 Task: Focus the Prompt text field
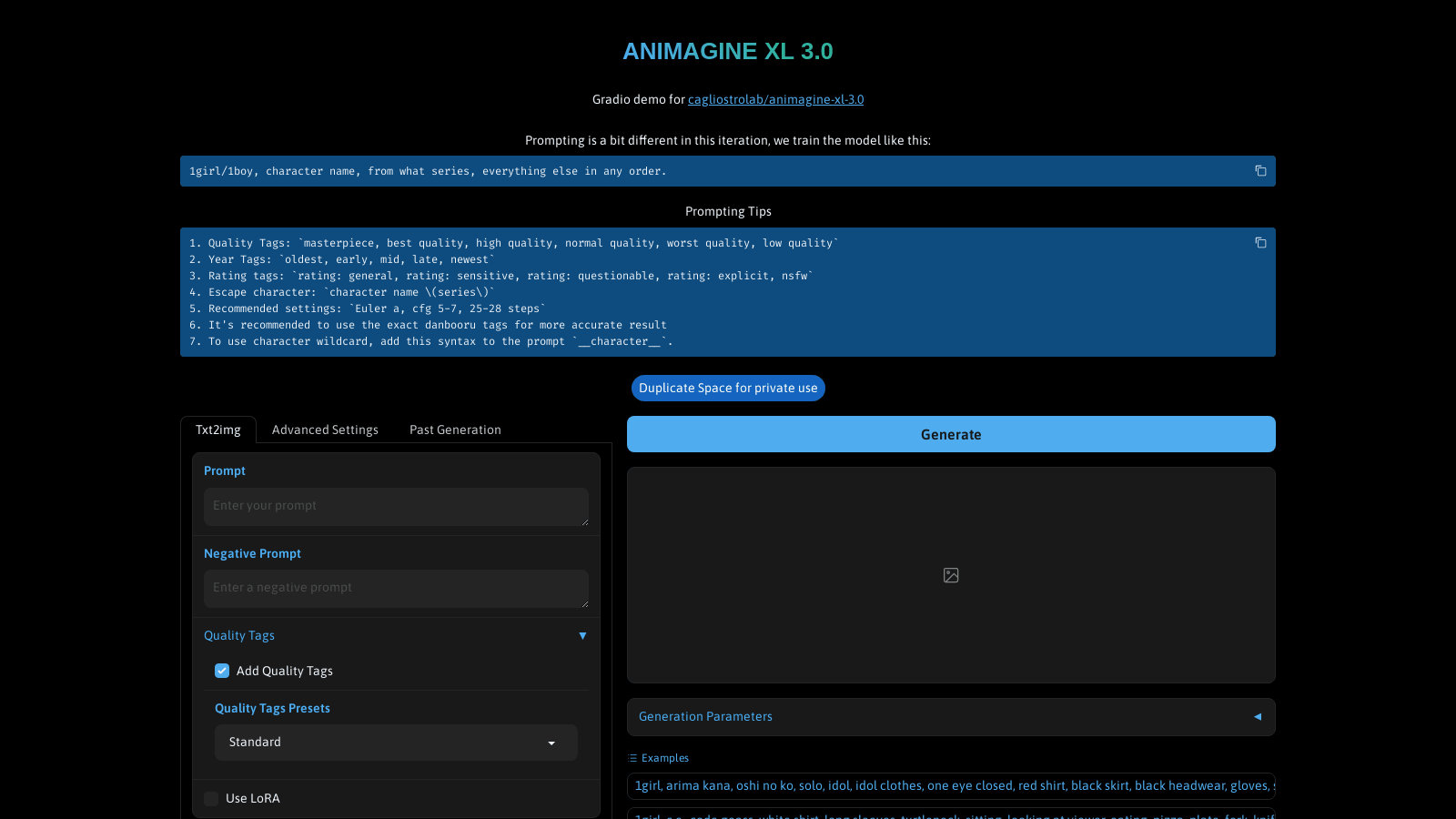[x=396, y=506]
